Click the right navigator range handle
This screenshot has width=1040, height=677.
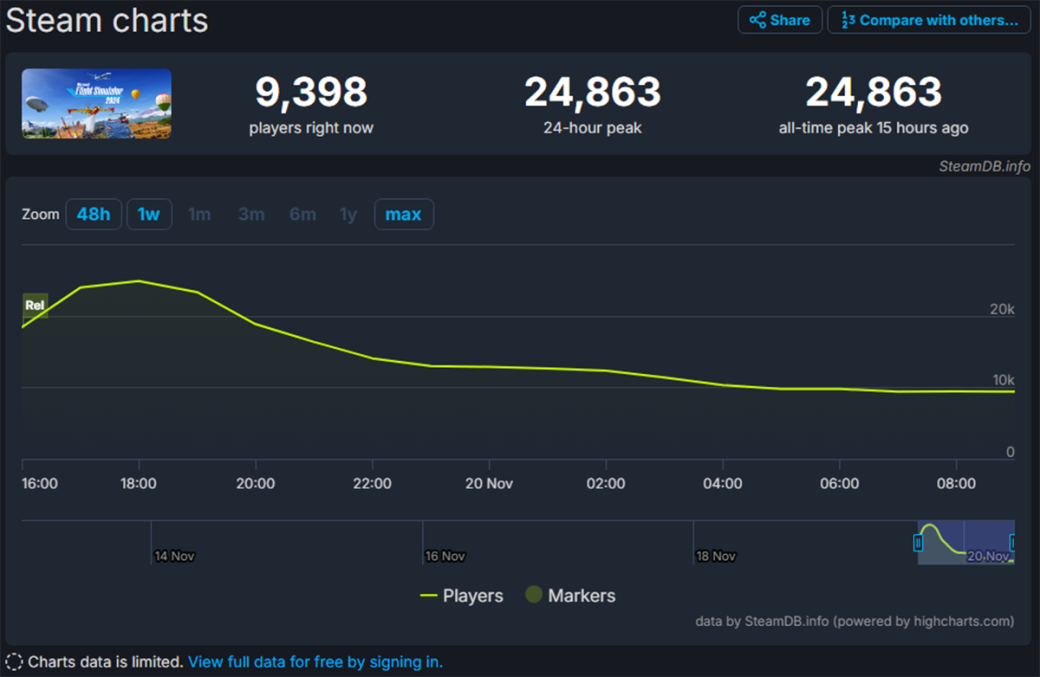1012,543
